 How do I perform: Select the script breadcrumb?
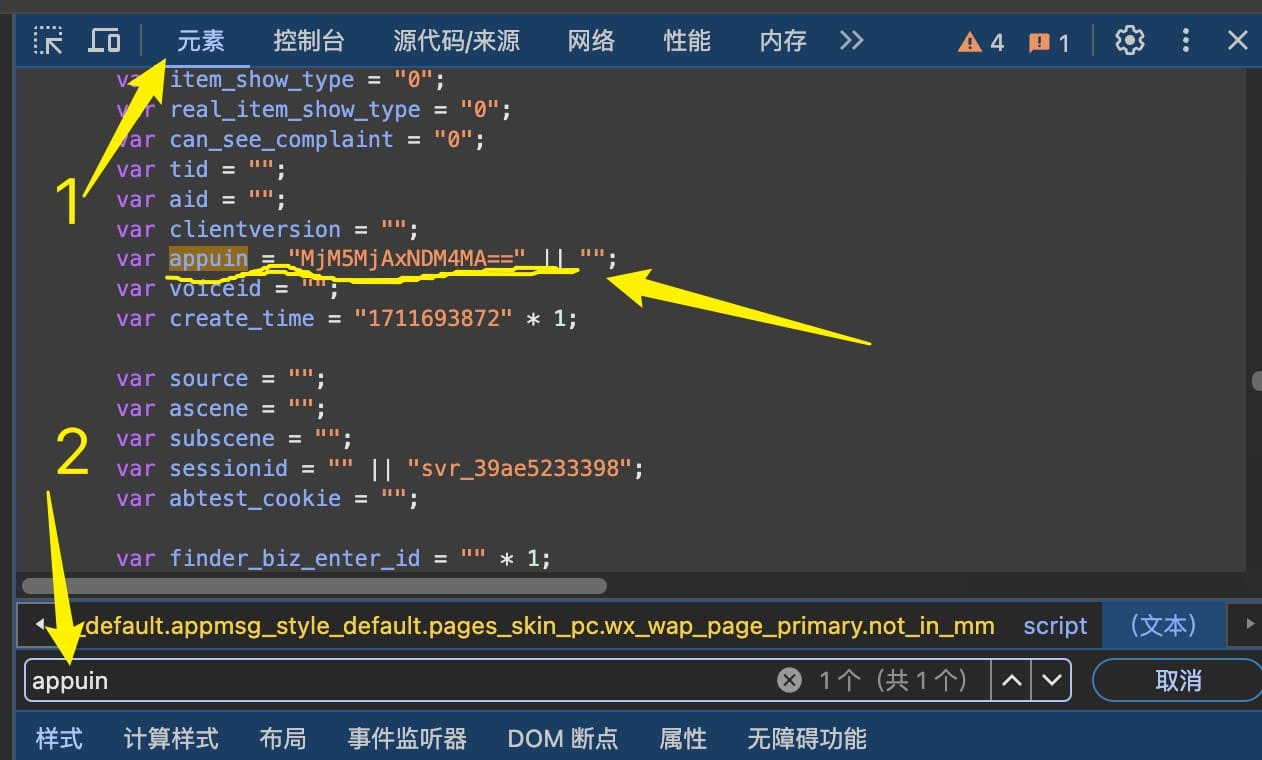click(x=1055, y=626)
